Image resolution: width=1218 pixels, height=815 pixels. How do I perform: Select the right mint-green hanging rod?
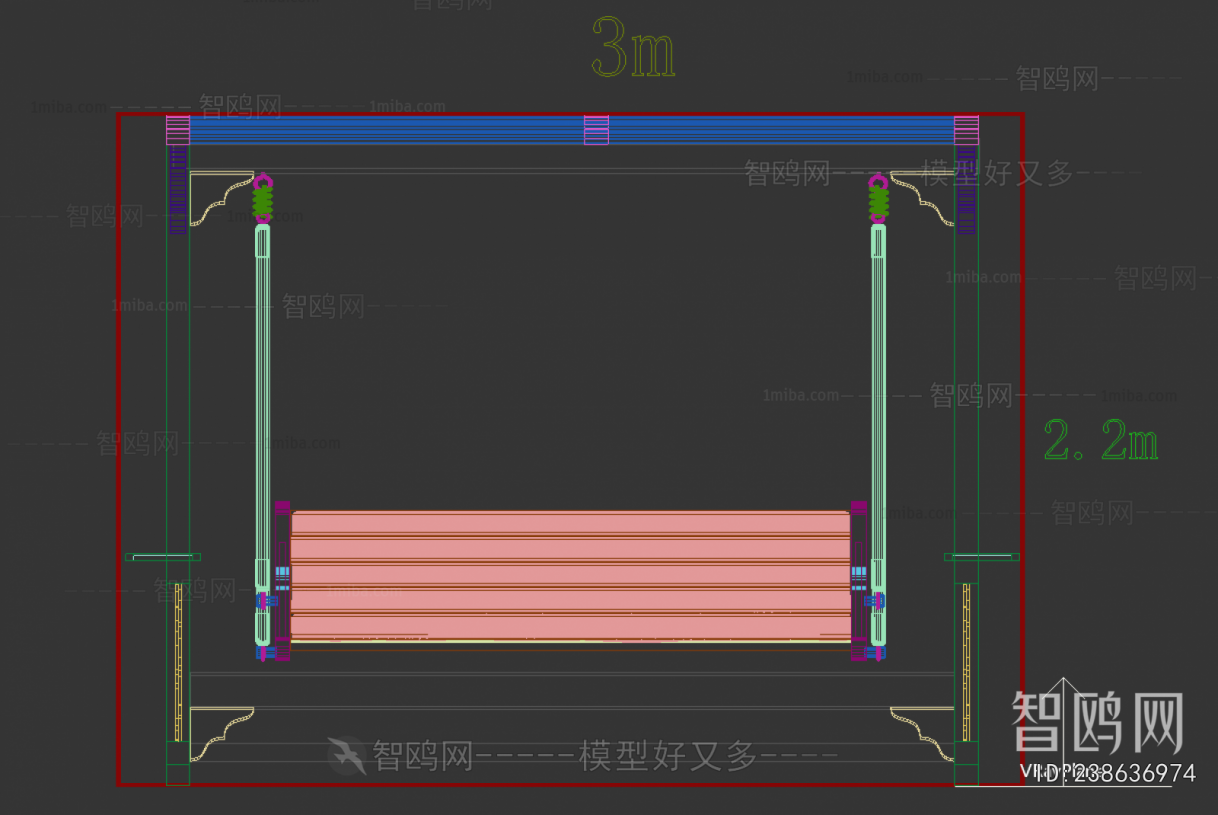878,400
